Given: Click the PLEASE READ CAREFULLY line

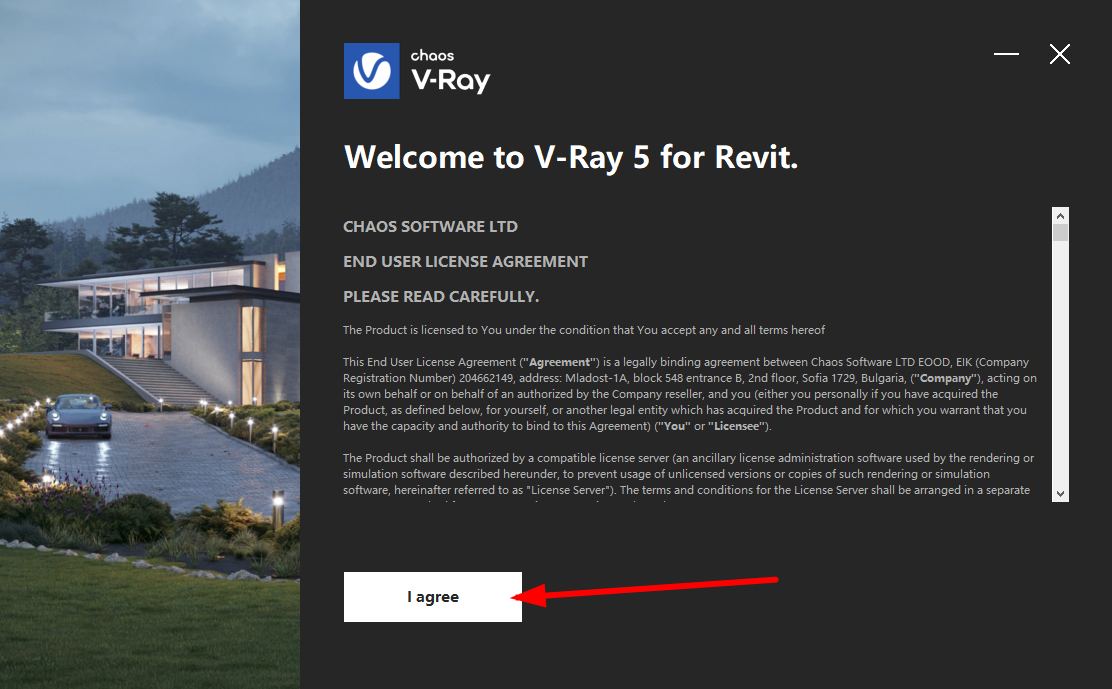Looking at the screenshot, I should pos(441,296).
